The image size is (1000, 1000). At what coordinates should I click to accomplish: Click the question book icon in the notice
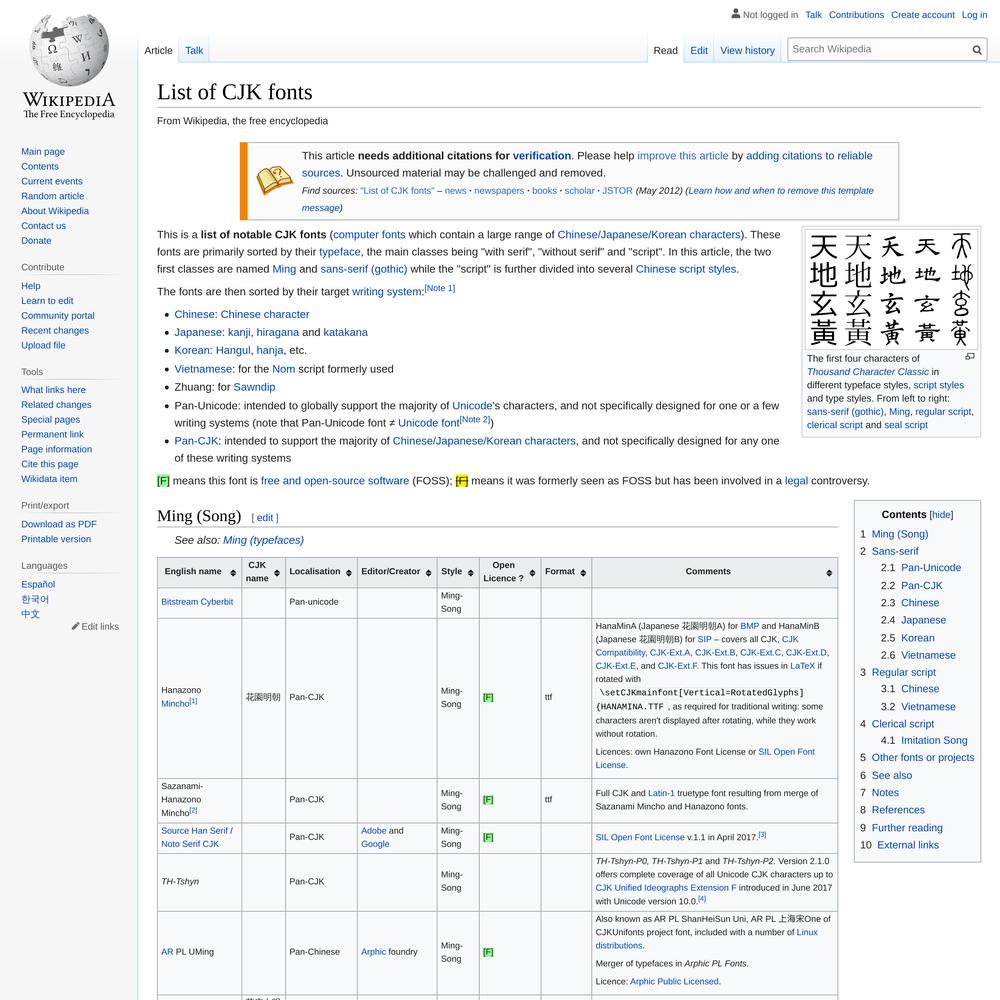274,181
